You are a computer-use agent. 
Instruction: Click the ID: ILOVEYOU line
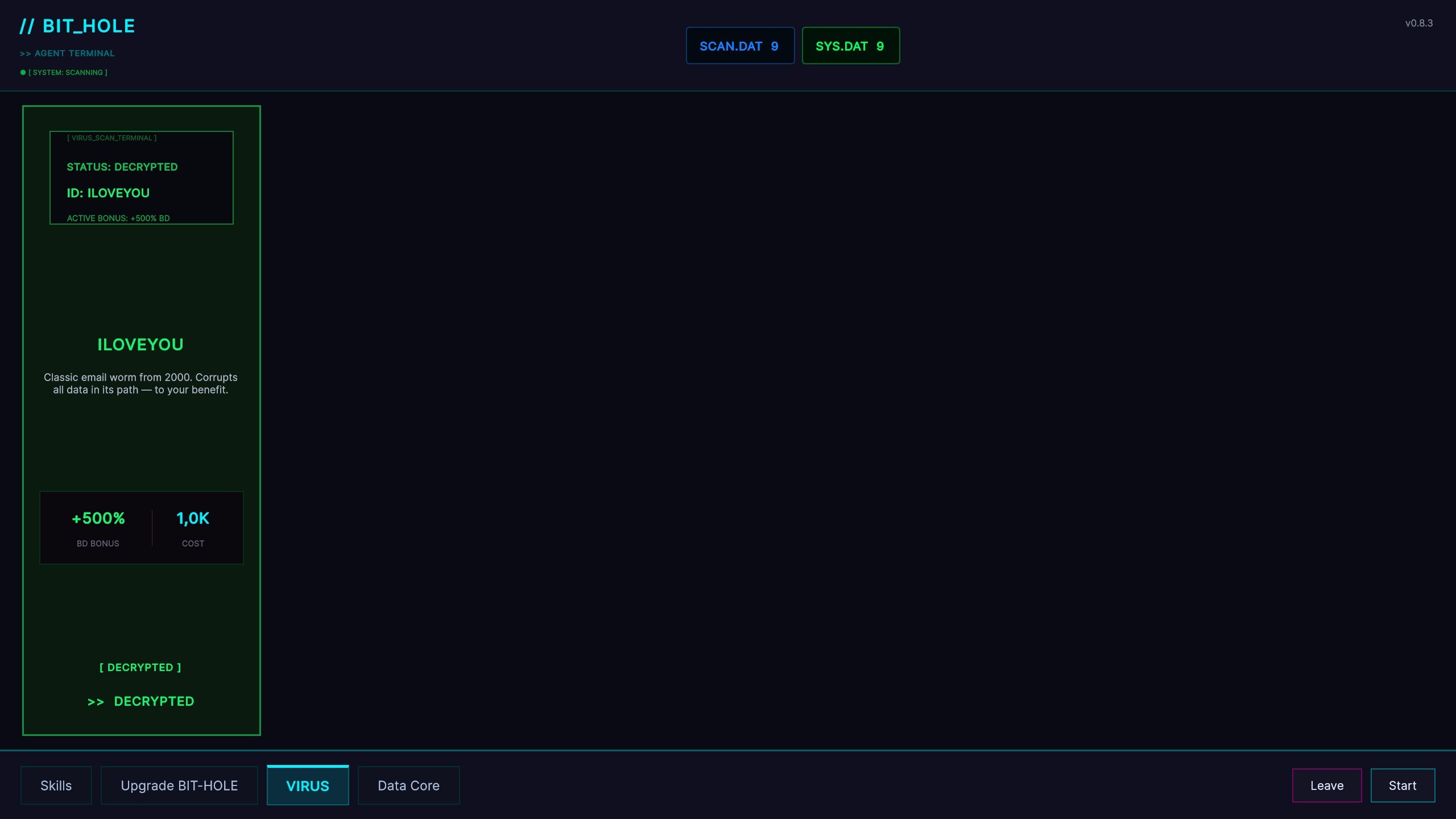click(x=108, y=193)
